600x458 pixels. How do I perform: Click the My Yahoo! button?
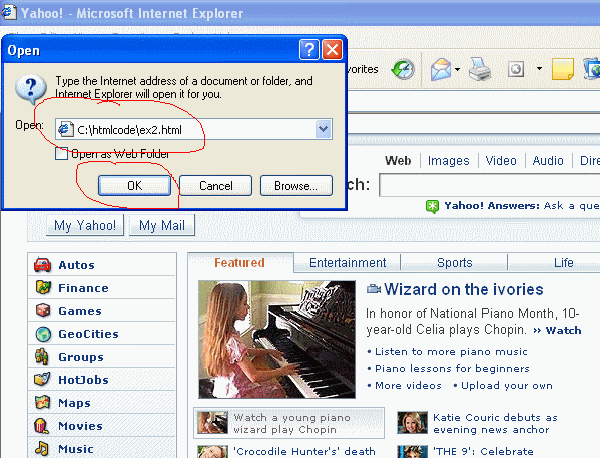tap(85, 225)
